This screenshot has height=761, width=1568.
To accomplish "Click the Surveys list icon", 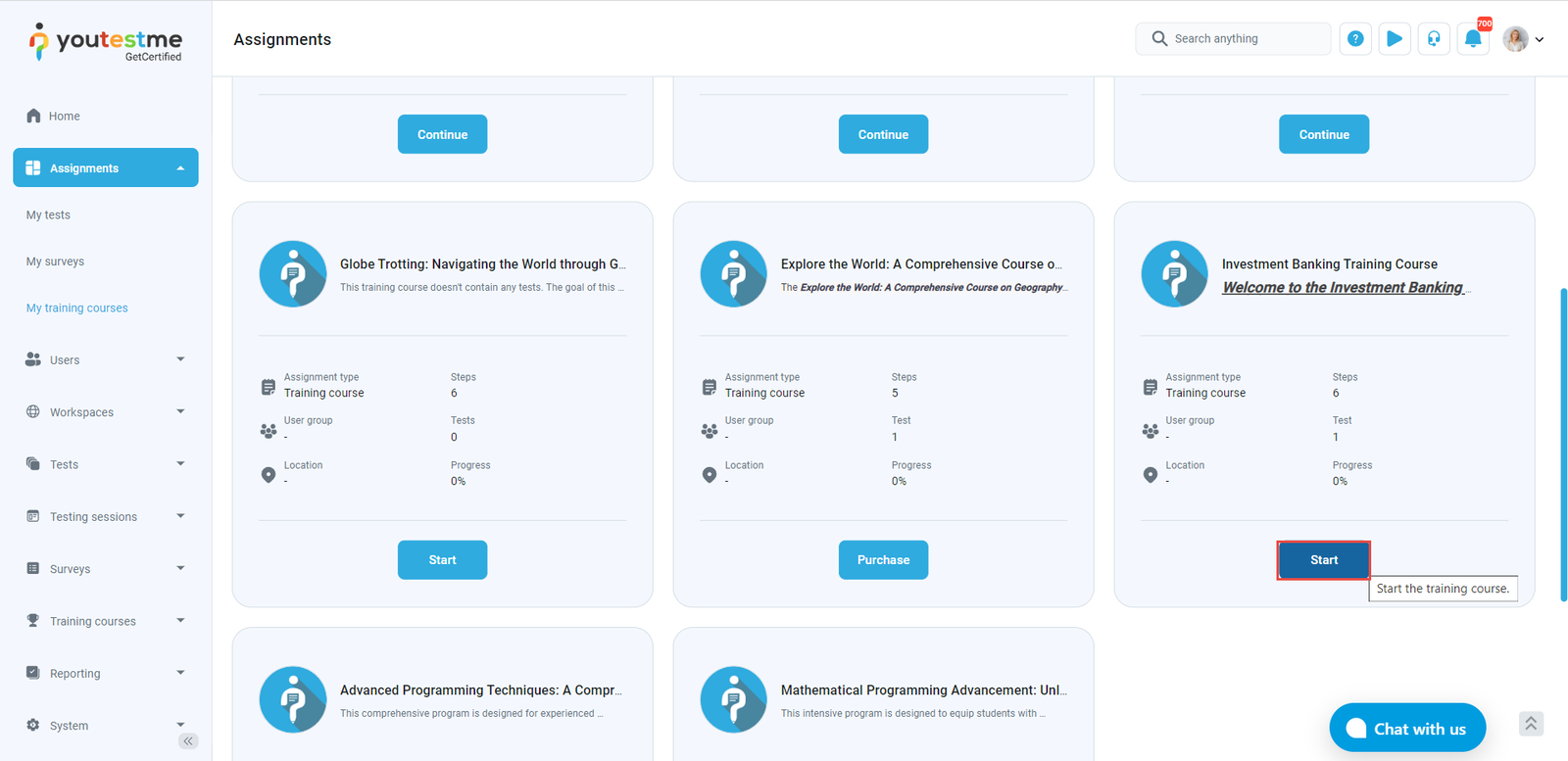I will click(x=33, y=568).
